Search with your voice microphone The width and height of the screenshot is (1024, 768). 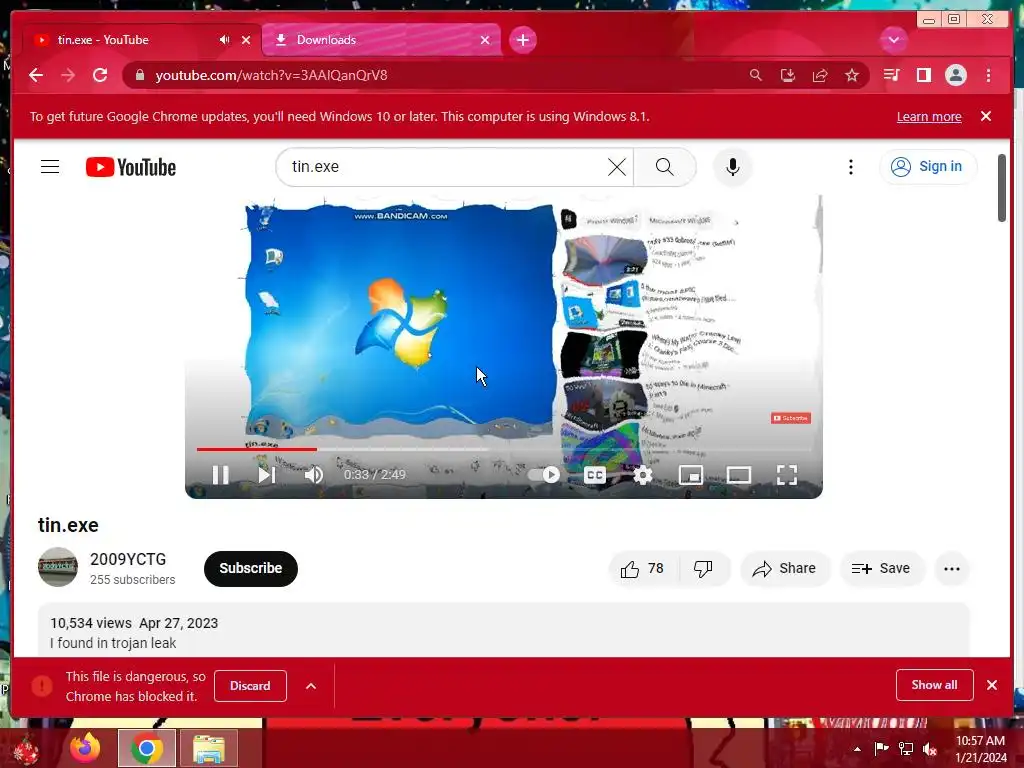click(733, 167)
